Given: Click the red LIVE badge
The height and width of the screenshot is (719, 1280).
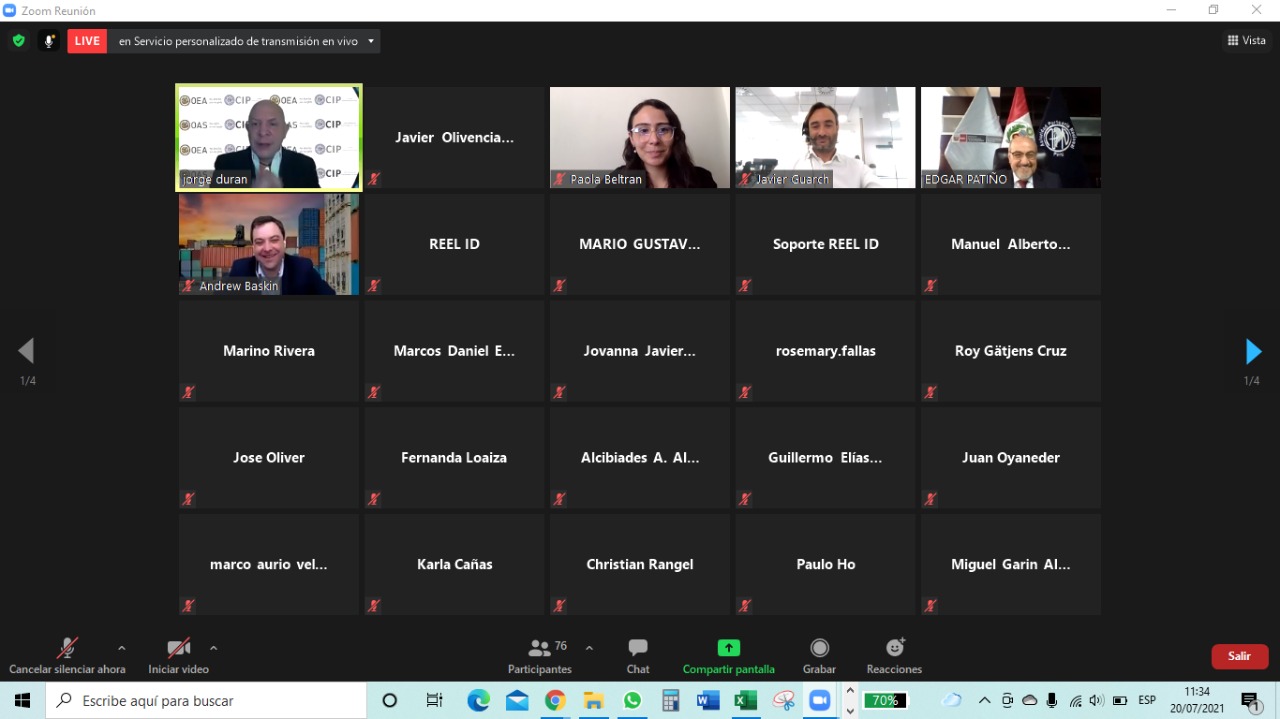Looking at the screenshot, I should pyautogui.click(x=87, y=41).
